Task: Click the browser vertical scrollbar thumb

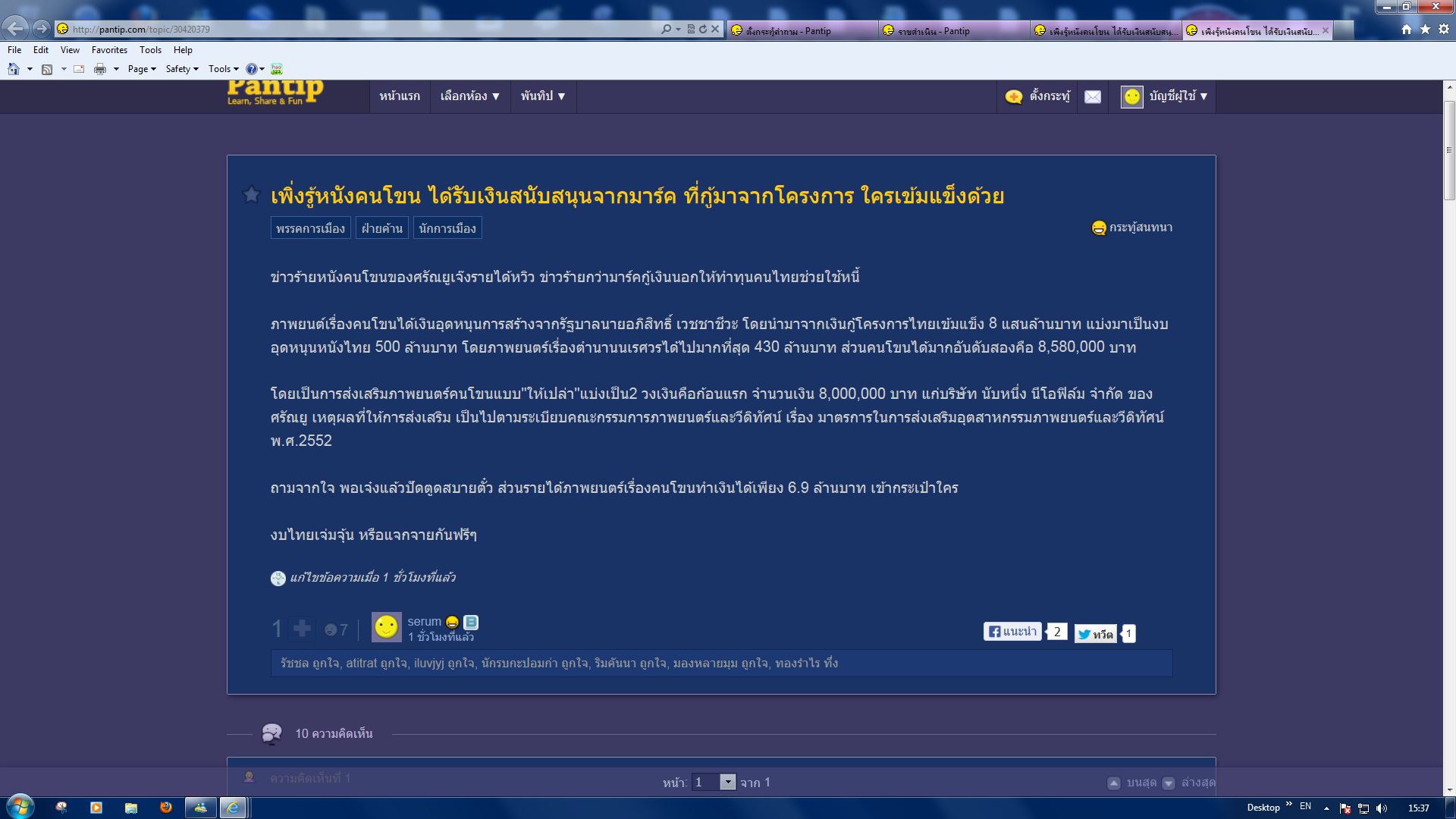Action: pos(1449,152)
